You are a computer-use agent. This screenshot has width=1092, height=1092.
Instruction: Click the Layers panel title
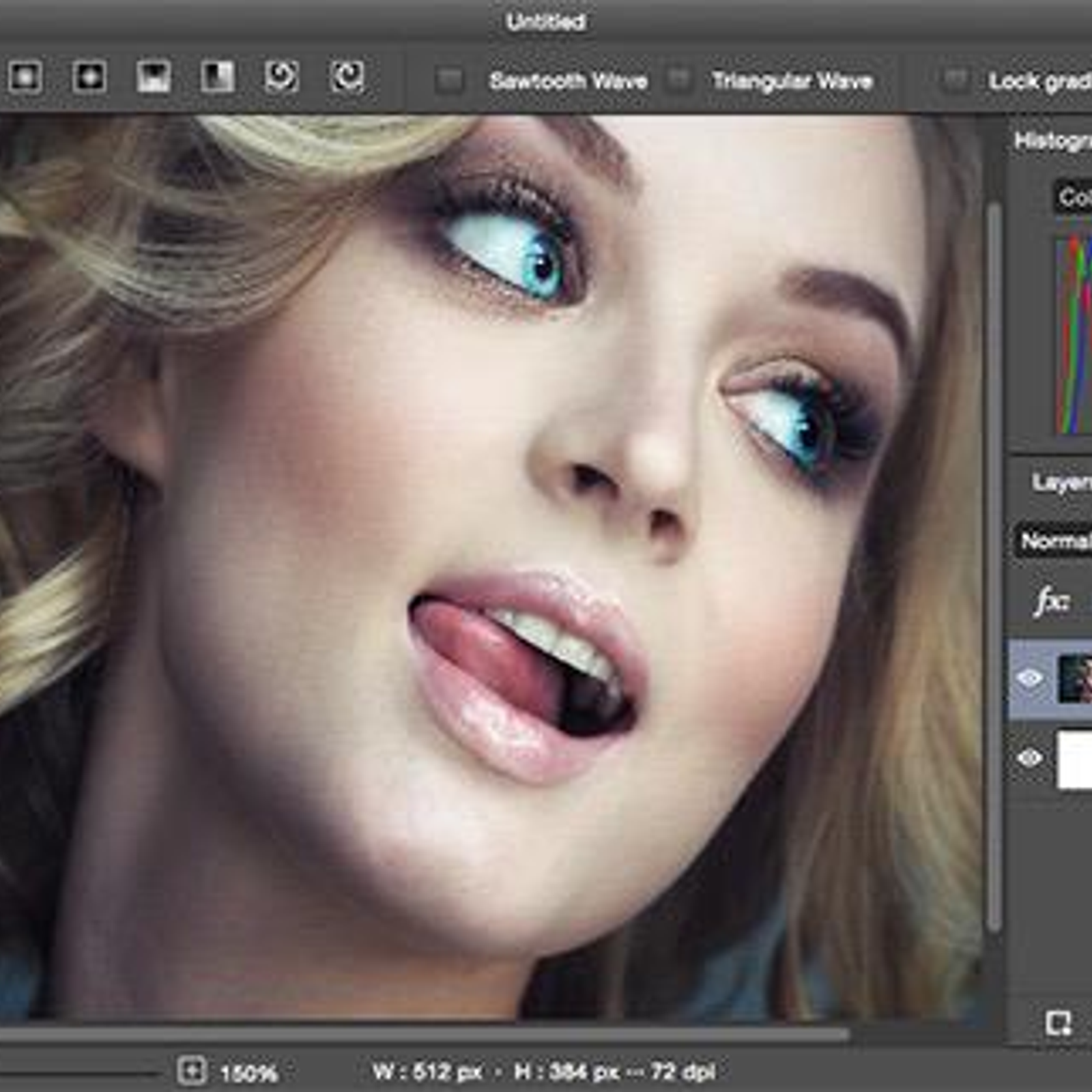[x=1062, y=483]
